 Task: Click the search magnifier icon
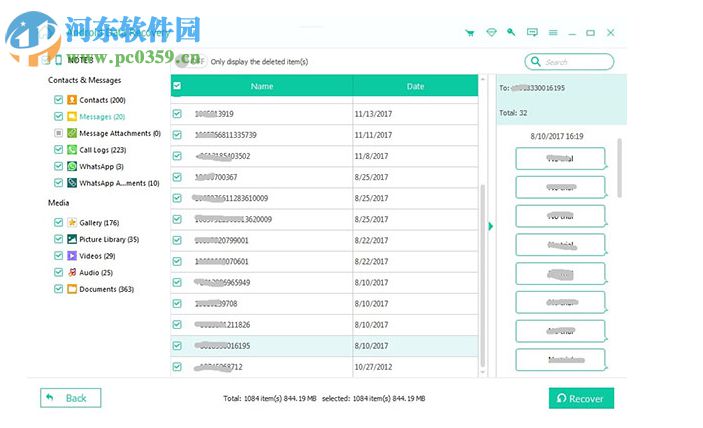pyautogui.click(x=535, y=61)
